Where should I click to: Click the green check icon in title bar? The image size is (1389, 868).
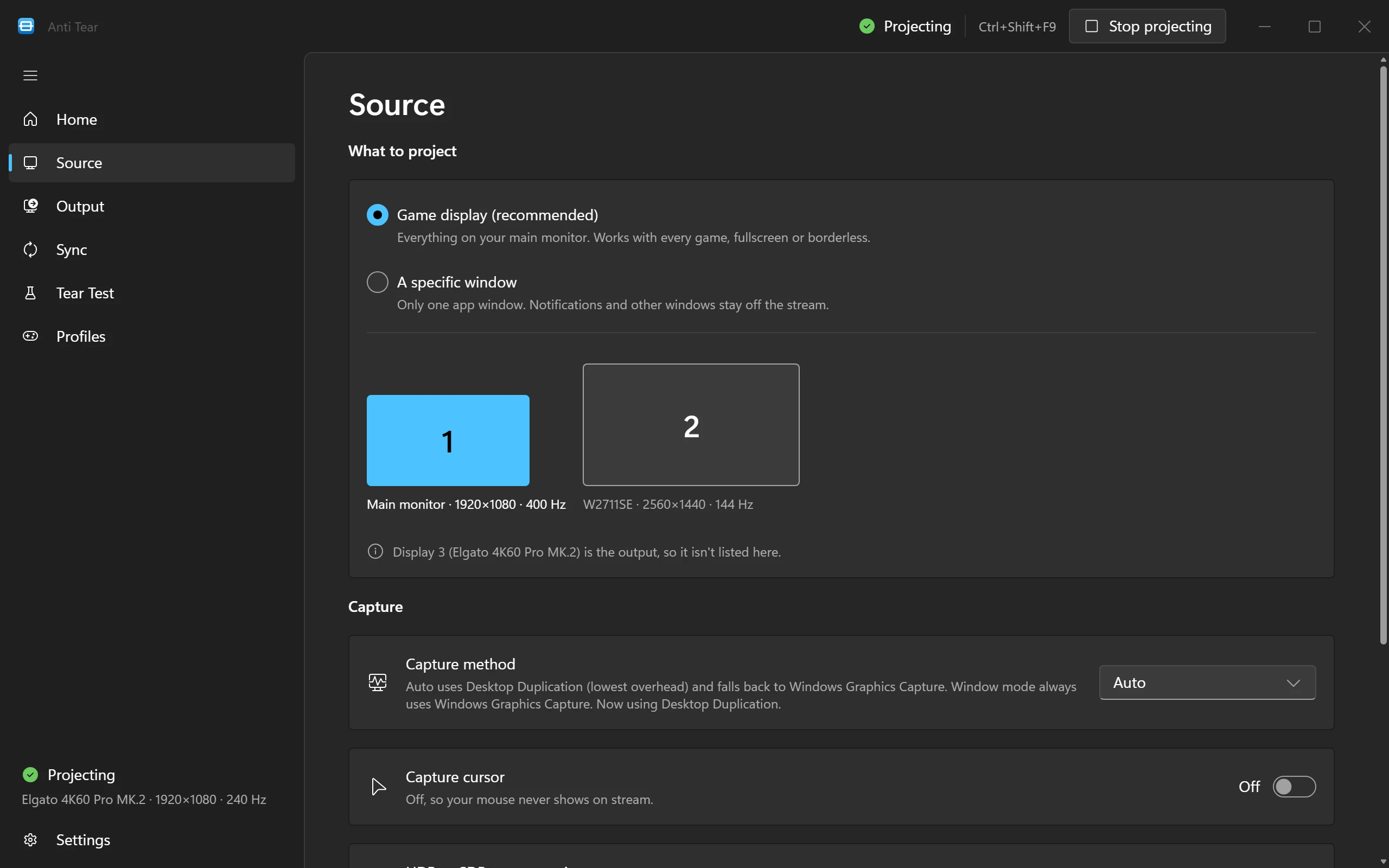point(866,26)
